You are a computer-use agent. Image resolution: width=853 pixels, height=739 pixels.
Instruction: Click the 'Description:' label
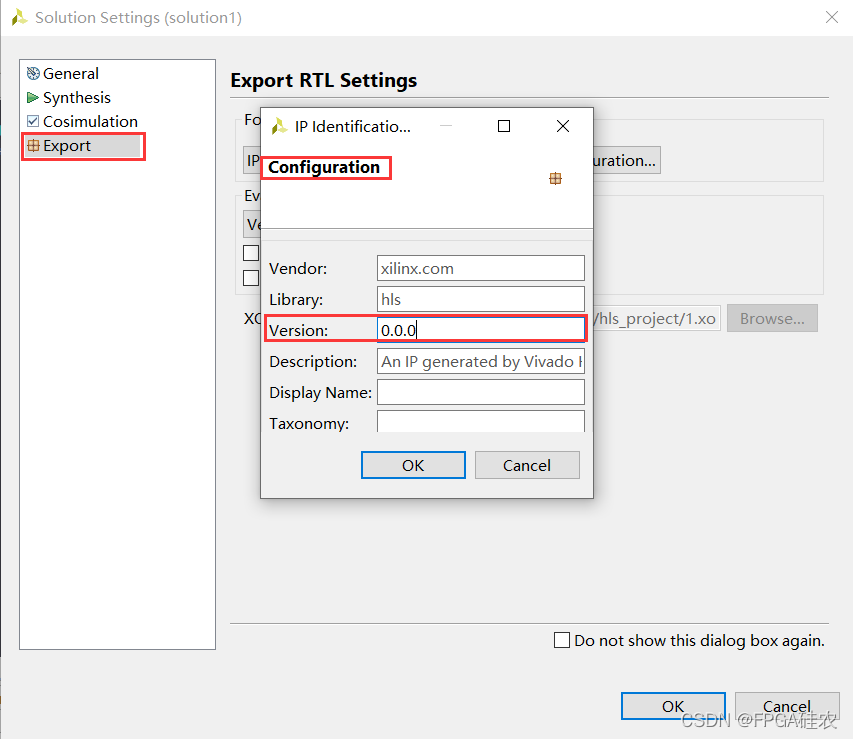tap(313, 361)
